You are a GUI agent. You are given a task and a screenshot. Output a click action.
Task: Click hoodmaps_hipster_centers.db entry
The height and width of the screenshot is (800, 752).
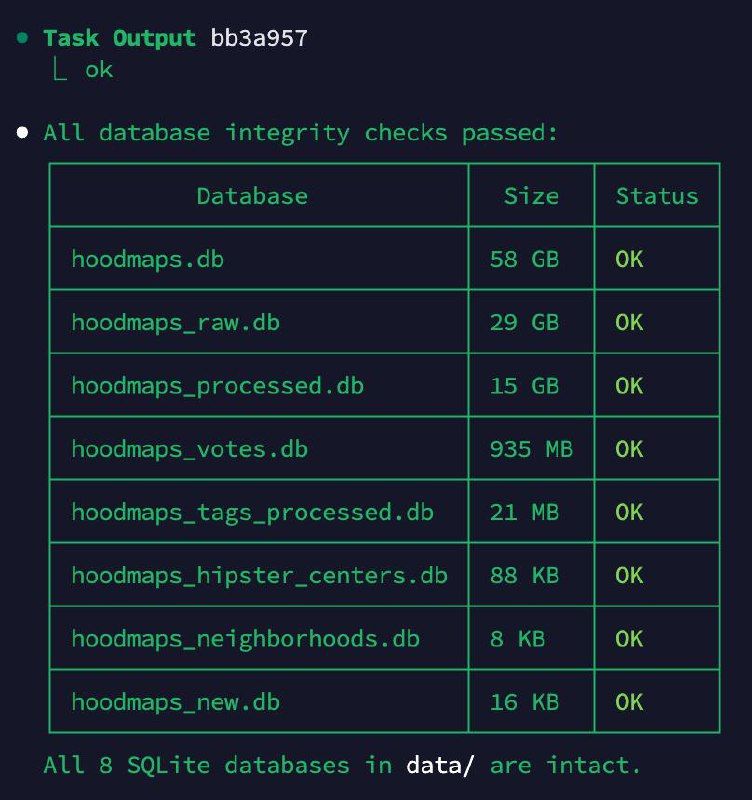coord(259,576)
